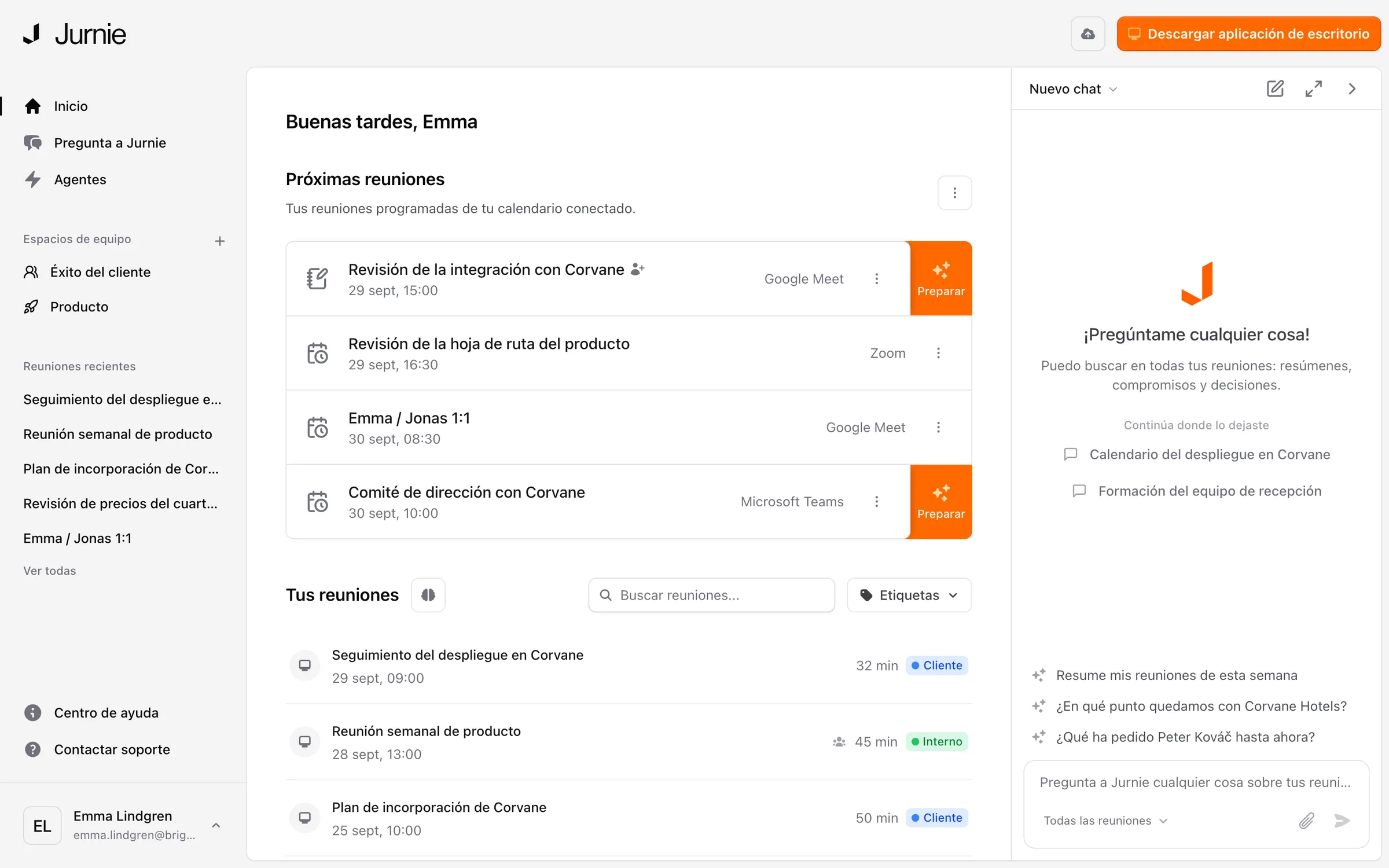
Task: Click Descargar aplicación de escritorio button
Action: pyautogui.click(x=1249, y=34)
